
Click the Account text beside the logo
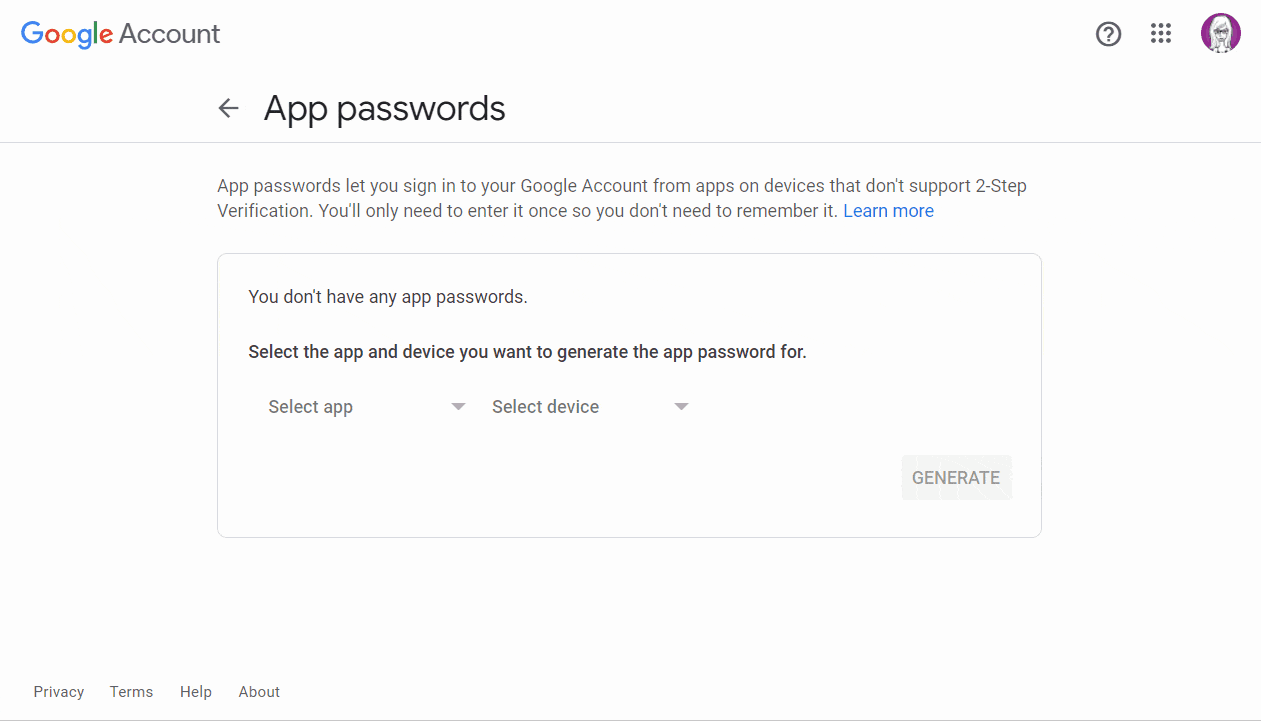point(169,34)
